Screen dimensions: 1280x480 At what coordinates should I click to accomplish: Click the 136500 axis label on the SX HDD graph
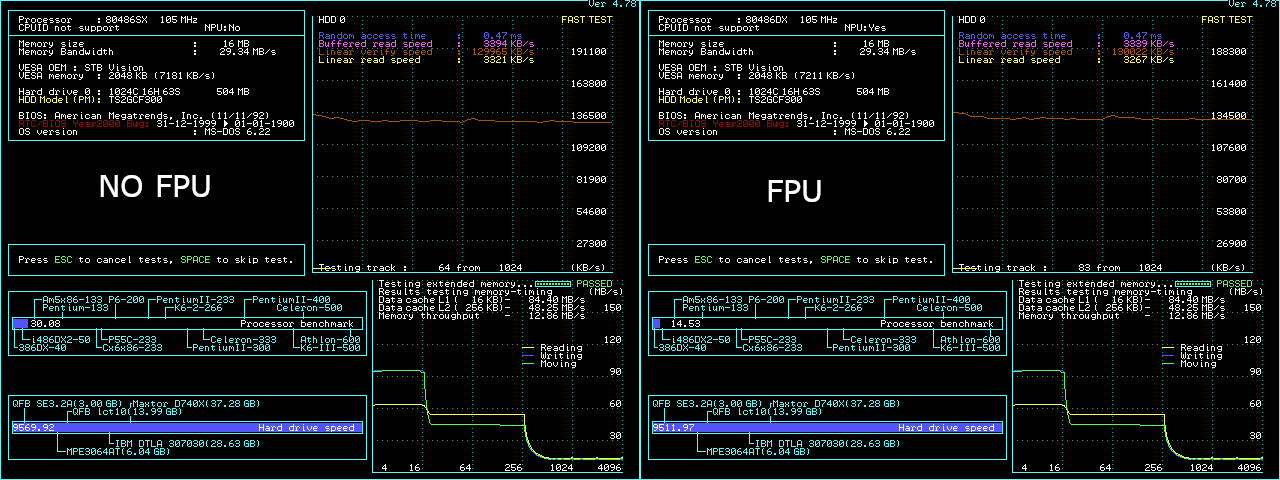click(588, 115)
